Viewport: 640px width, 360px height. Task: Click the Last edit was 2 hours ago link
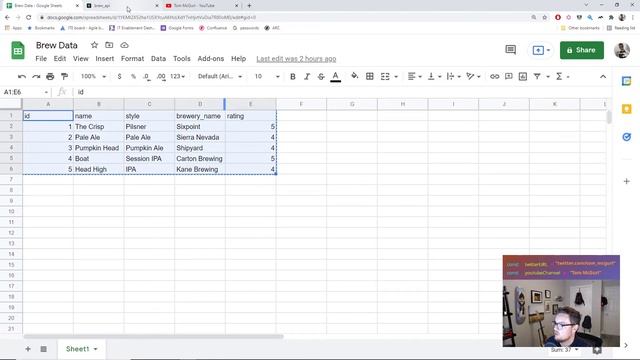click(x=296, y=59)
